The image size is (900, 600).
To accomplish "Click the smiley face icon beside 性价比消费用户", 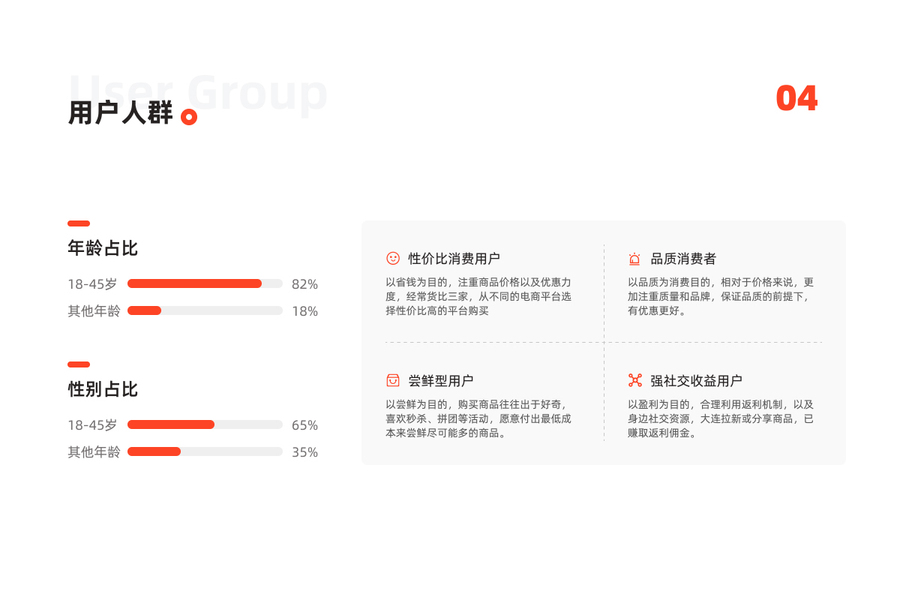I will point(393,258).
